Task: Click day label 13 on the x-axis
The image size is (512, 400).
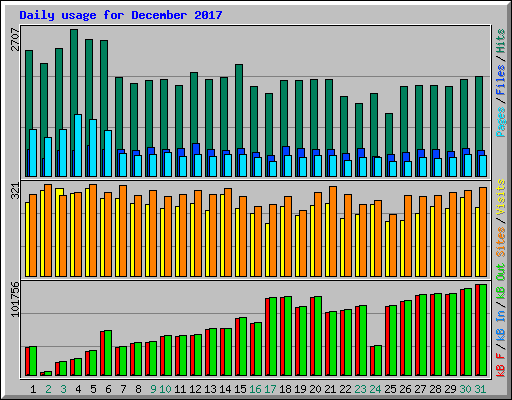Action: [210, 389]
